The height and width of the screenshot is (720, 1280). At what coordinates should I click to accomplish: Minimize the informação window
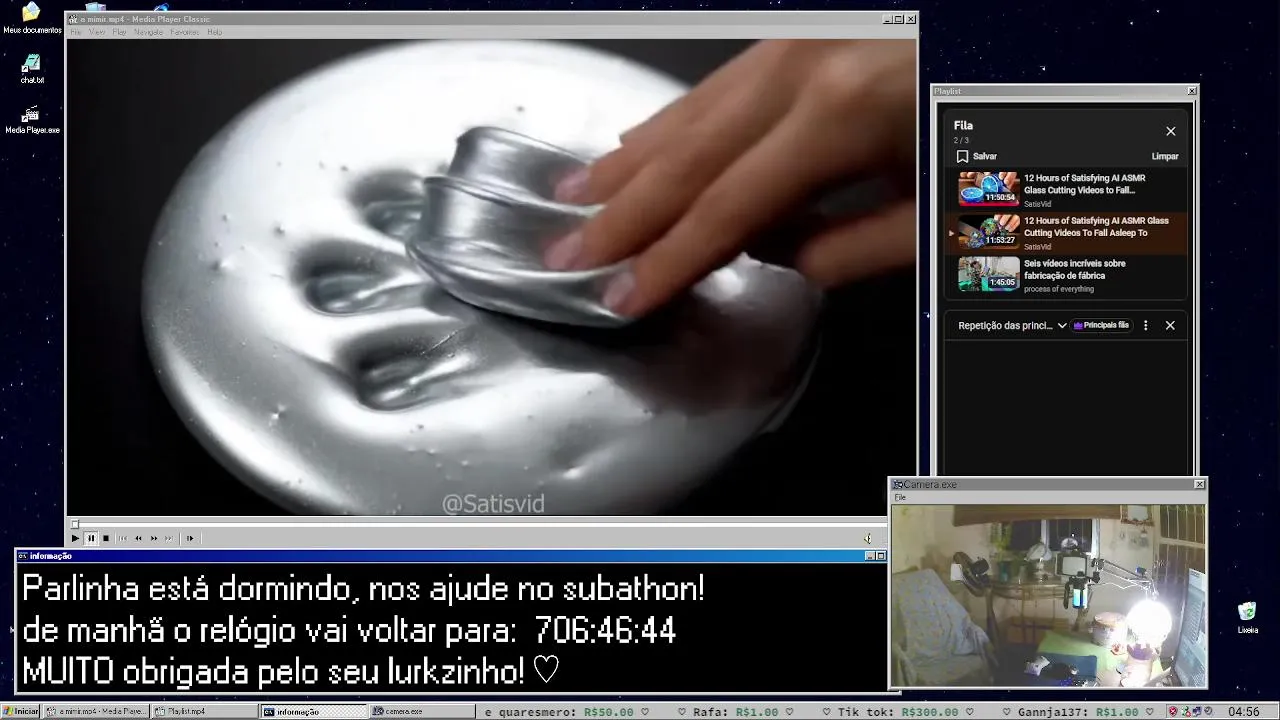(x=869, y=556)
